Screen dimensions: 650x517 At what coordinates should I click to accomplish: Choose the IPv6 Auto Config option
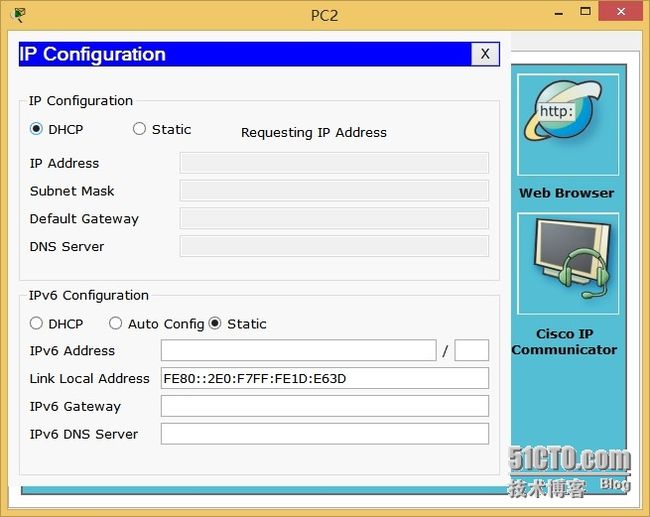click(x=115, y=323)
